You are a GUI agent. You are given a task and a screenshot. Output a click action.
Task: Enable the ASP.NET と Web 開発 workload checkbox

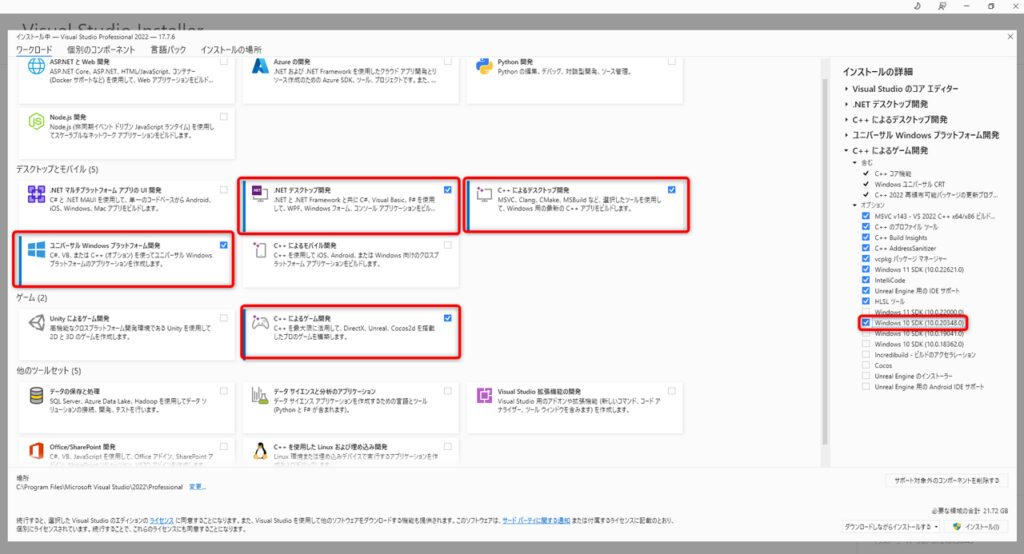pos(224,61)
